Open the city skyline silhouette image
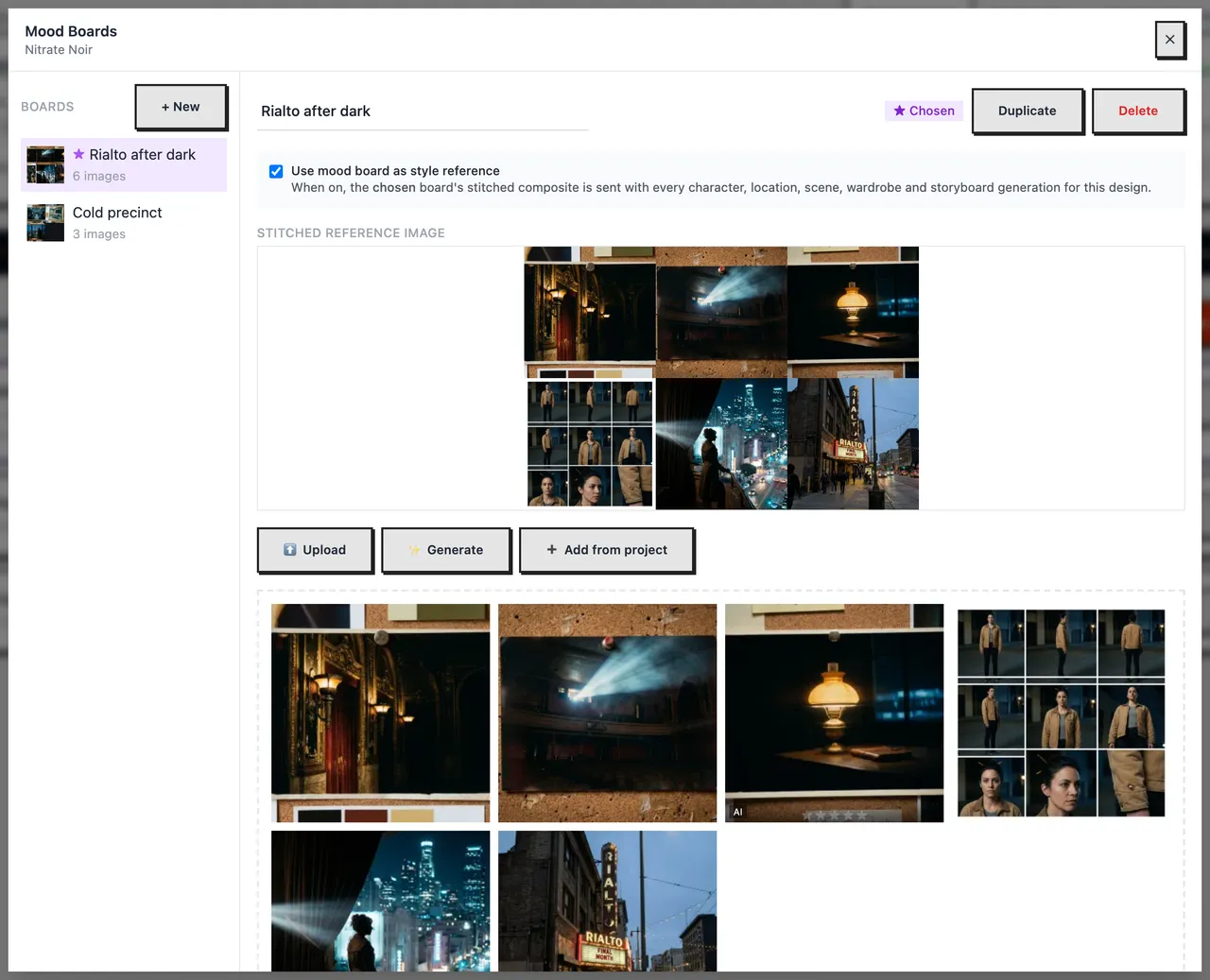The height and width of the screenshot is (980, 1210). (381, 901)
